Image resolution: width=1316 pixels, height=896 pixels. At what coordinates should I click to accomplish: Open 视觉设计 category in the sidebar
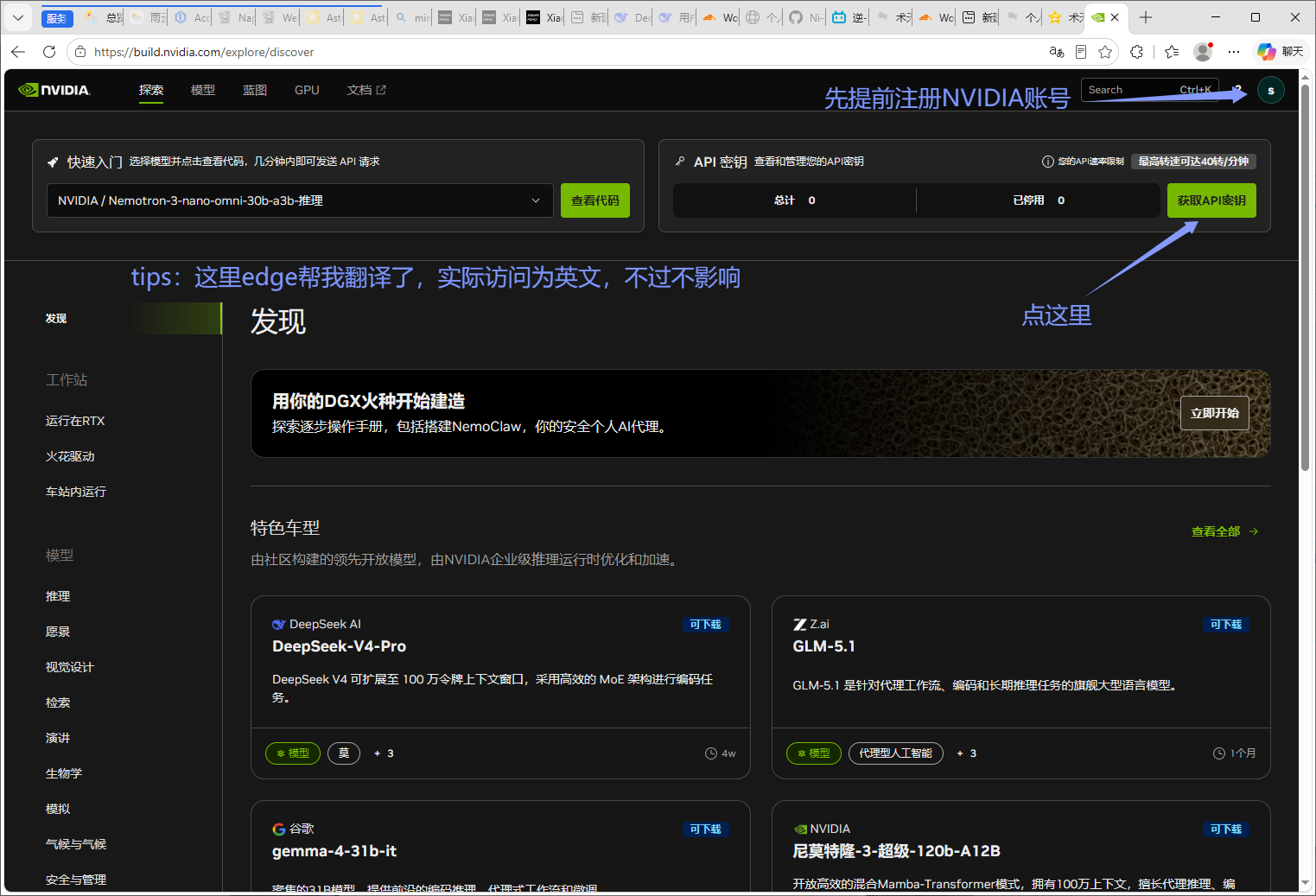pos(69,667)
